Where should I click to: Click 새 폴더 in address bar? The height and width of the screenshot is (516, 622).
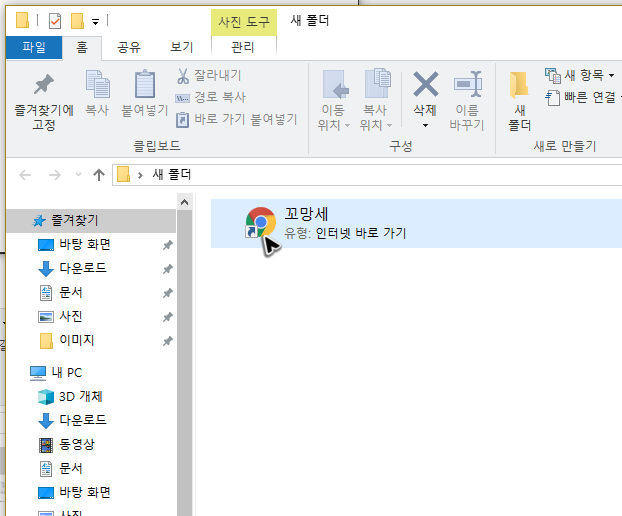[172, 175]
